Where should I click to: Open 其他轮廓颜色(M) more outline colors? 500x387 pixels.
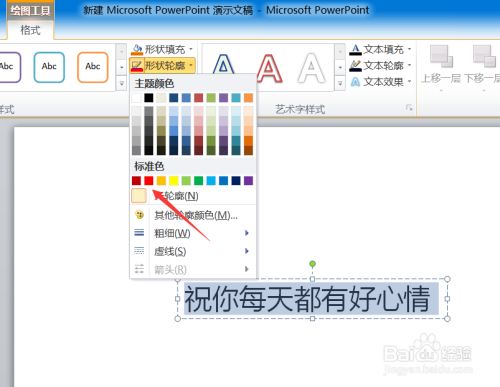coord(193,215)
